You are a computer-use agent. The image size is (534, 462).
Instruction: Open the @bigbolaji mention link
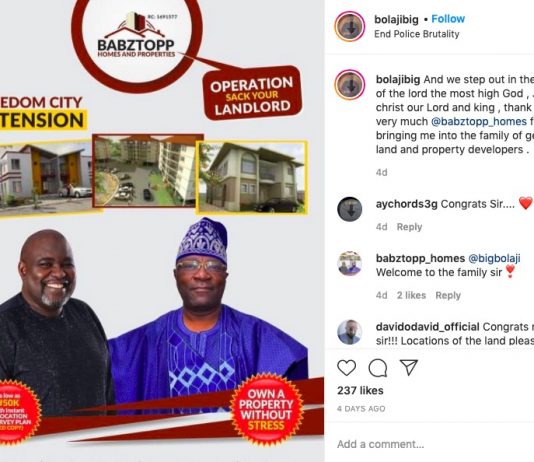pyautogui.click(x=494, y=258)
